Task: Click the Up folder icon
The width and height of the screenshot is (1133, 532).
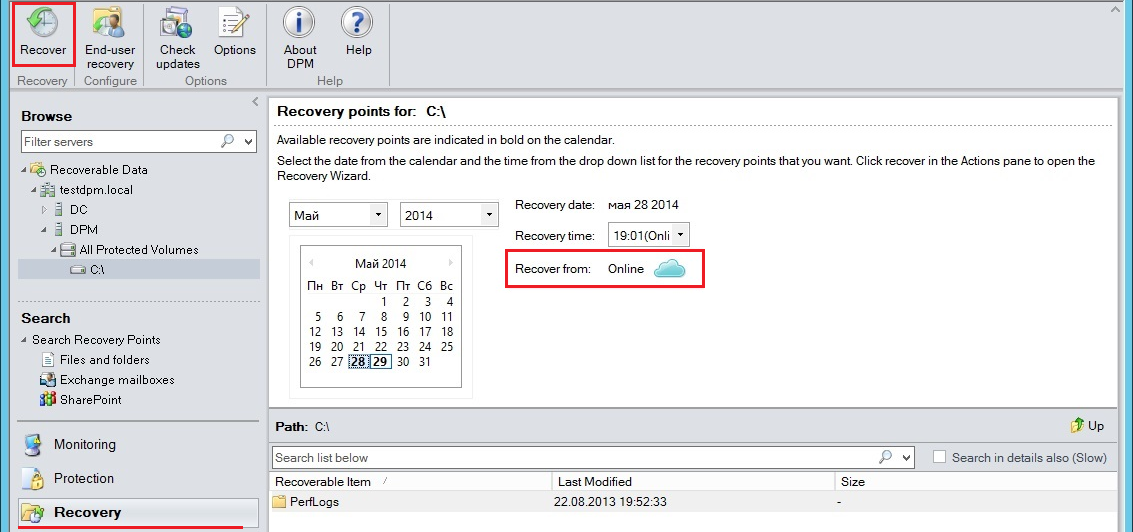Action: pos(1077,426)
